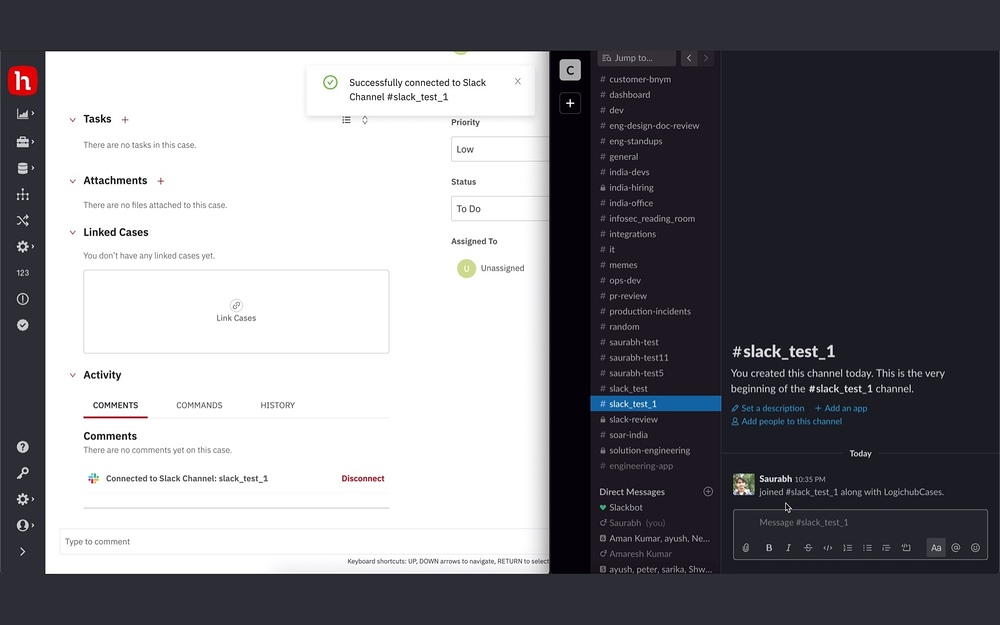1000x625 pixels.
Task: Toggle italic formatting in Slack composer
Action: tap(788, 548)
